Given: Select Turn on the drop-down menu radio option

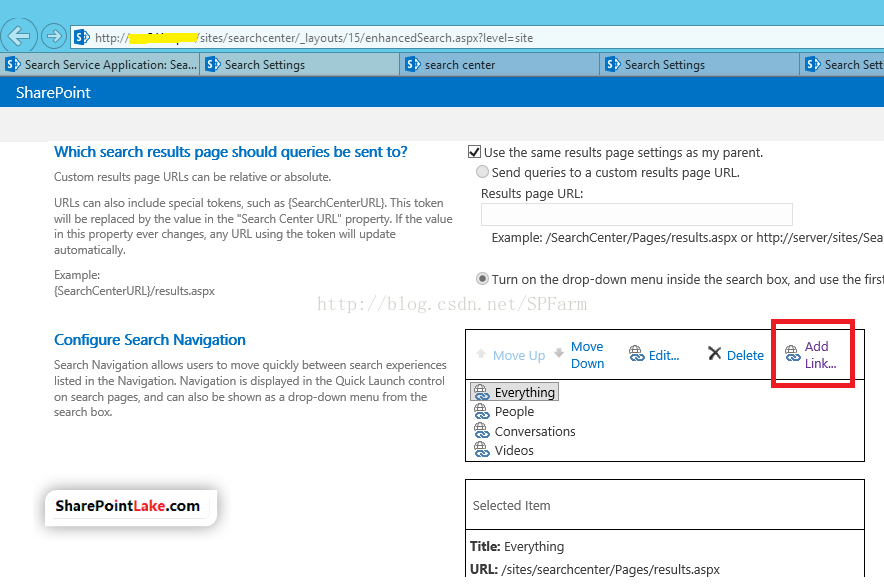Looking at the screenshot, I should coord(482,279).
